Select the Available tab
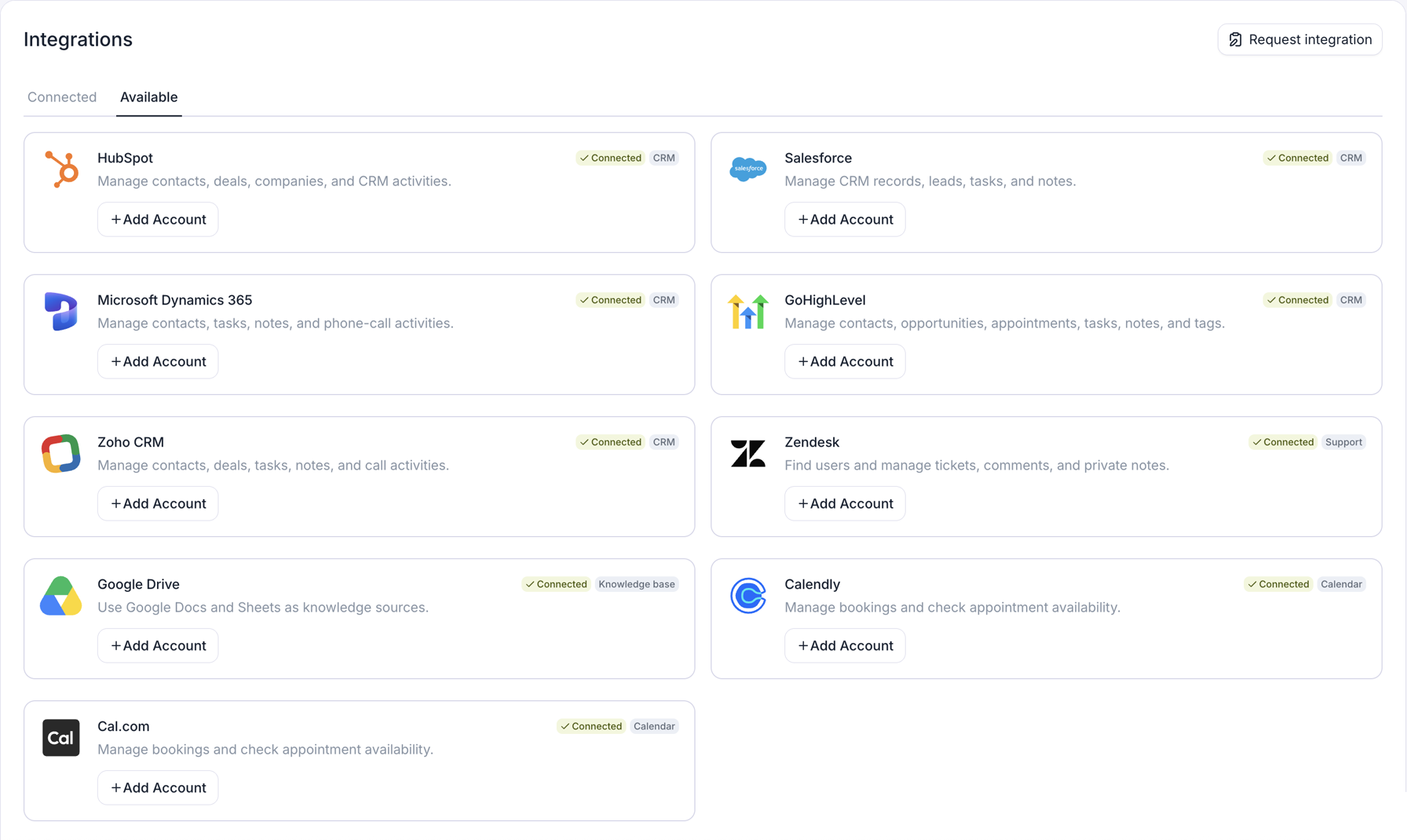1407x840 pixels. (x=148, y=97)
